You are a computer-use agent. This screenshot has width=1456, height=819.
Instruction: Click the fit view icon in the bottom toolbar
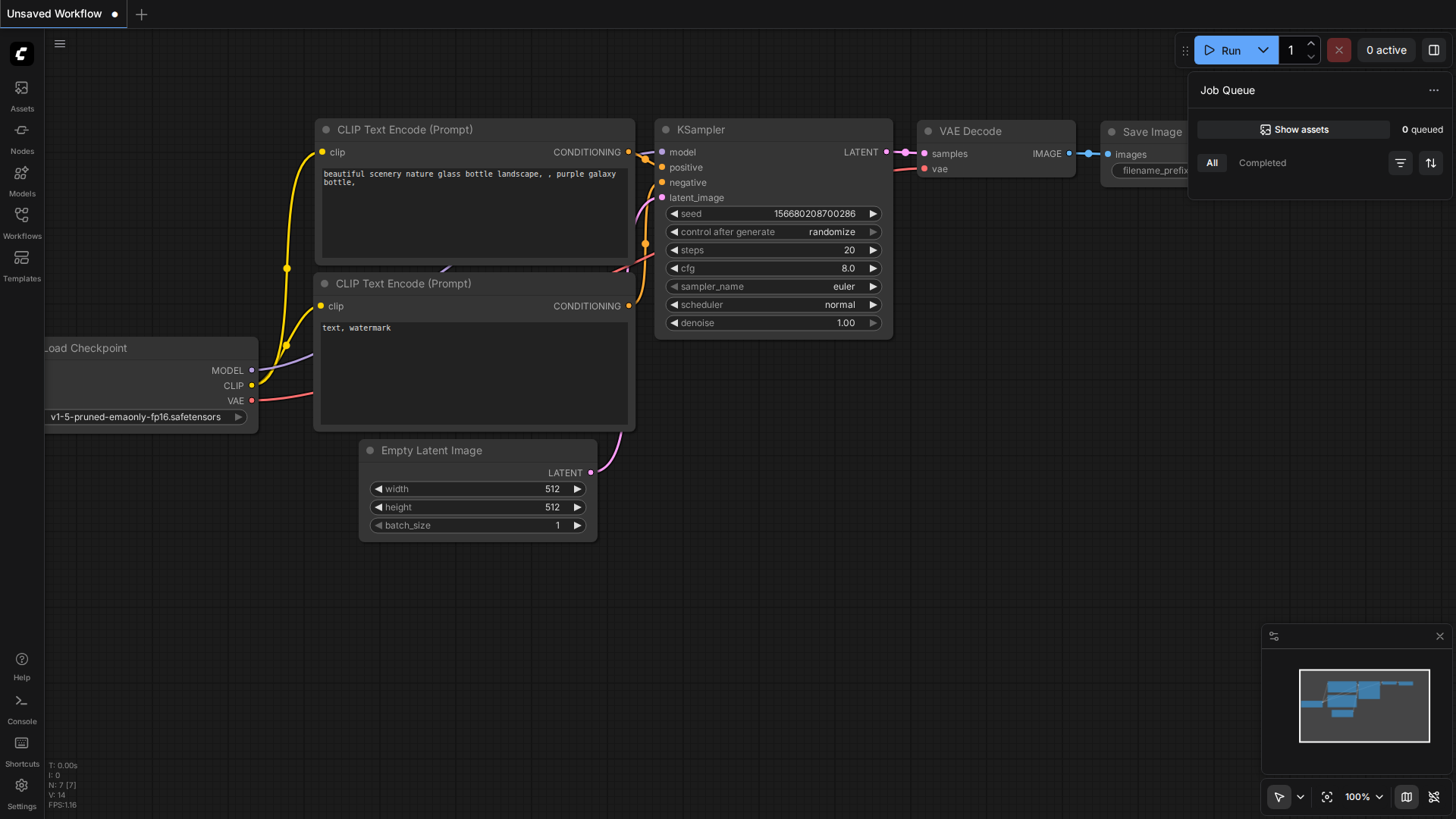tap(1327, 797)
